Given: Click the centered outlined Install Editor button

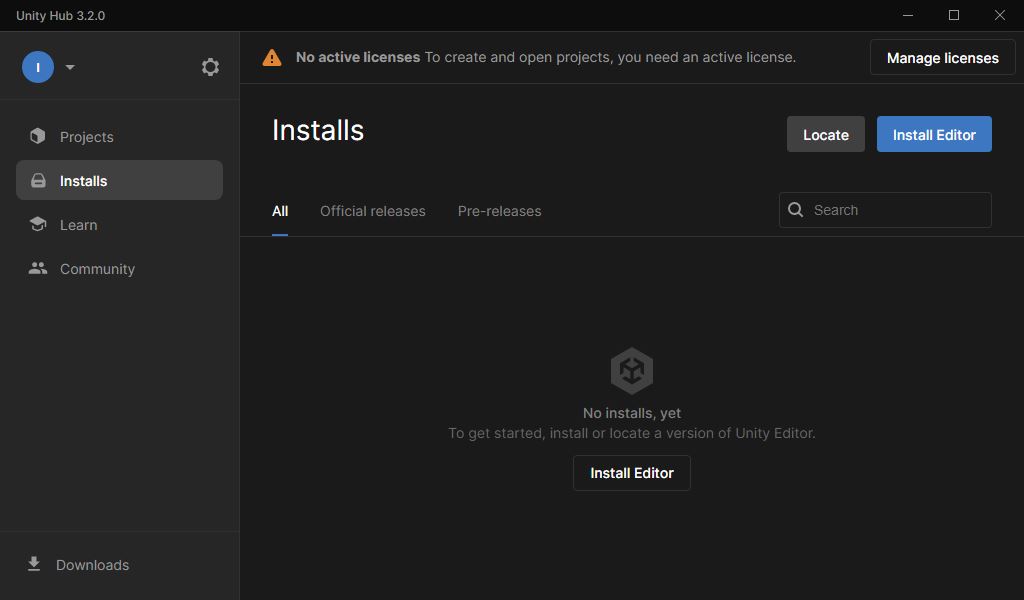Looking at the screenshot, I should tap(632, 473).
